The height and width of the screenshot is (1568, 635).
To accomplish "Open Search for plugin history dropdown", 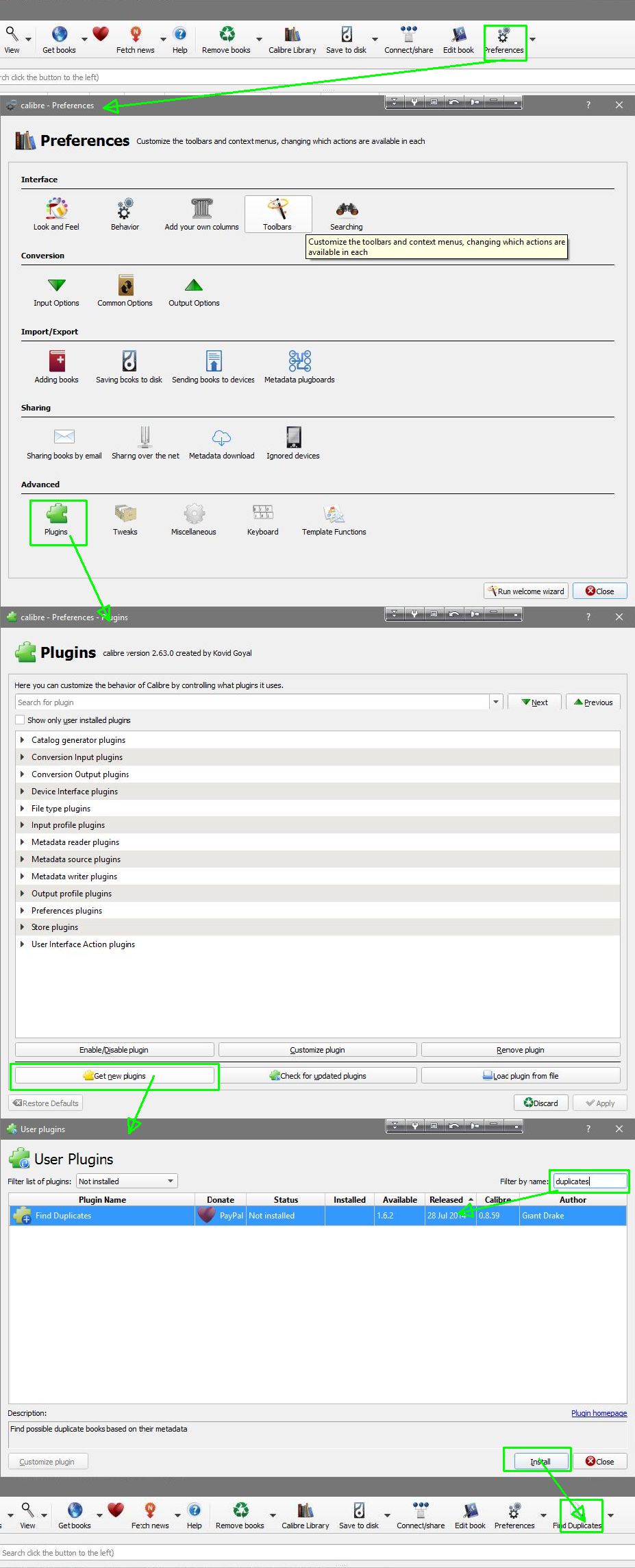I will 496,702.
